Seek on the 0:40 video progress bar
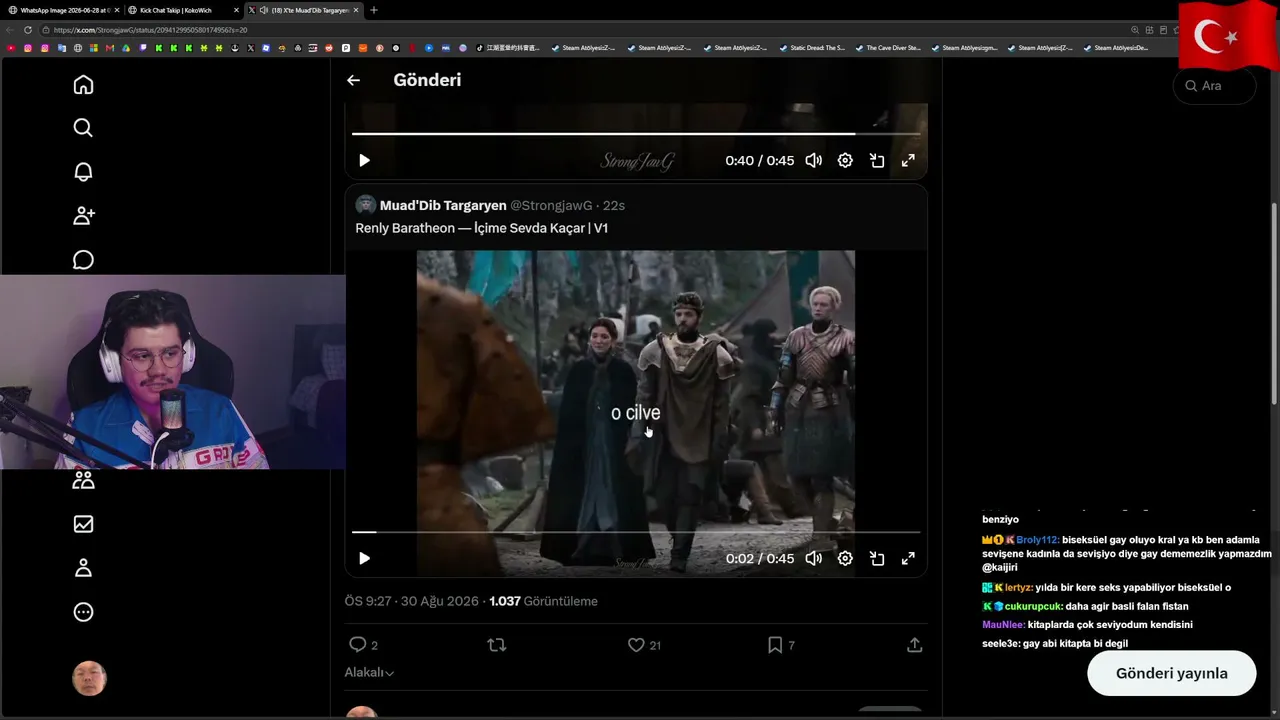 click(x=636, y=133)
